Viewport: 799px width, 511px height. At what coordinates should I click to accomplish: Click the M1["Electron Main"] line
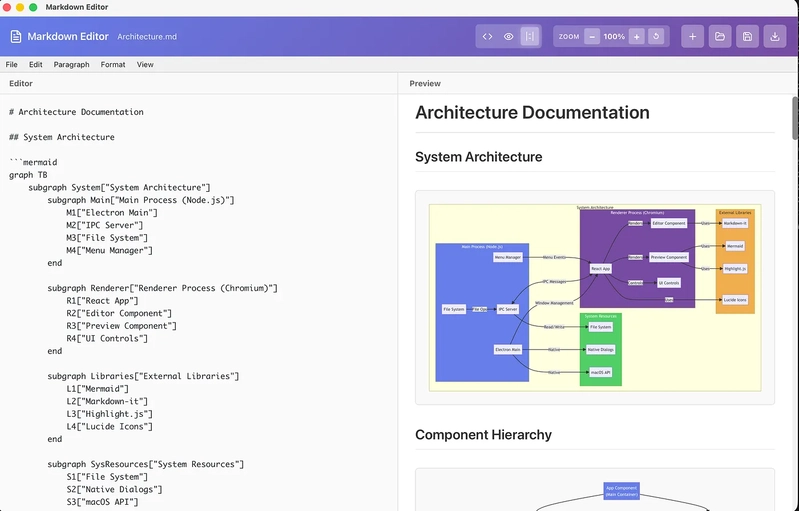click(x=112, y=212)
